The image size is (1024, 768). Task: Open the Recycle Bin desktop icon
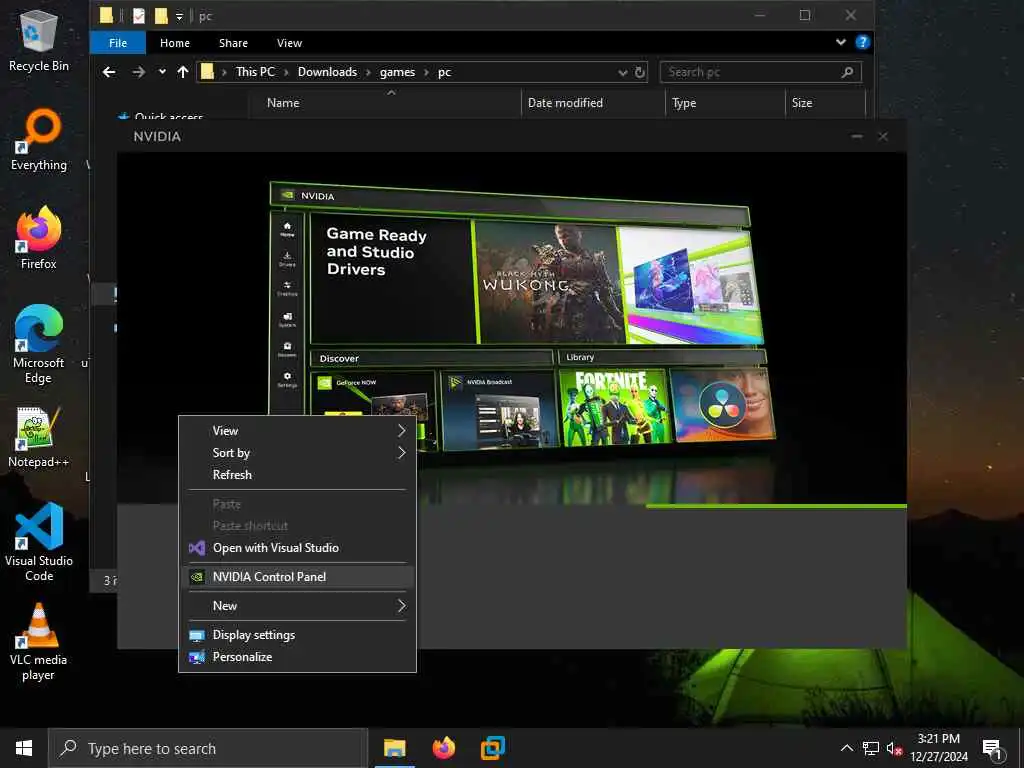pyautogui.click(x=39, y=39)
